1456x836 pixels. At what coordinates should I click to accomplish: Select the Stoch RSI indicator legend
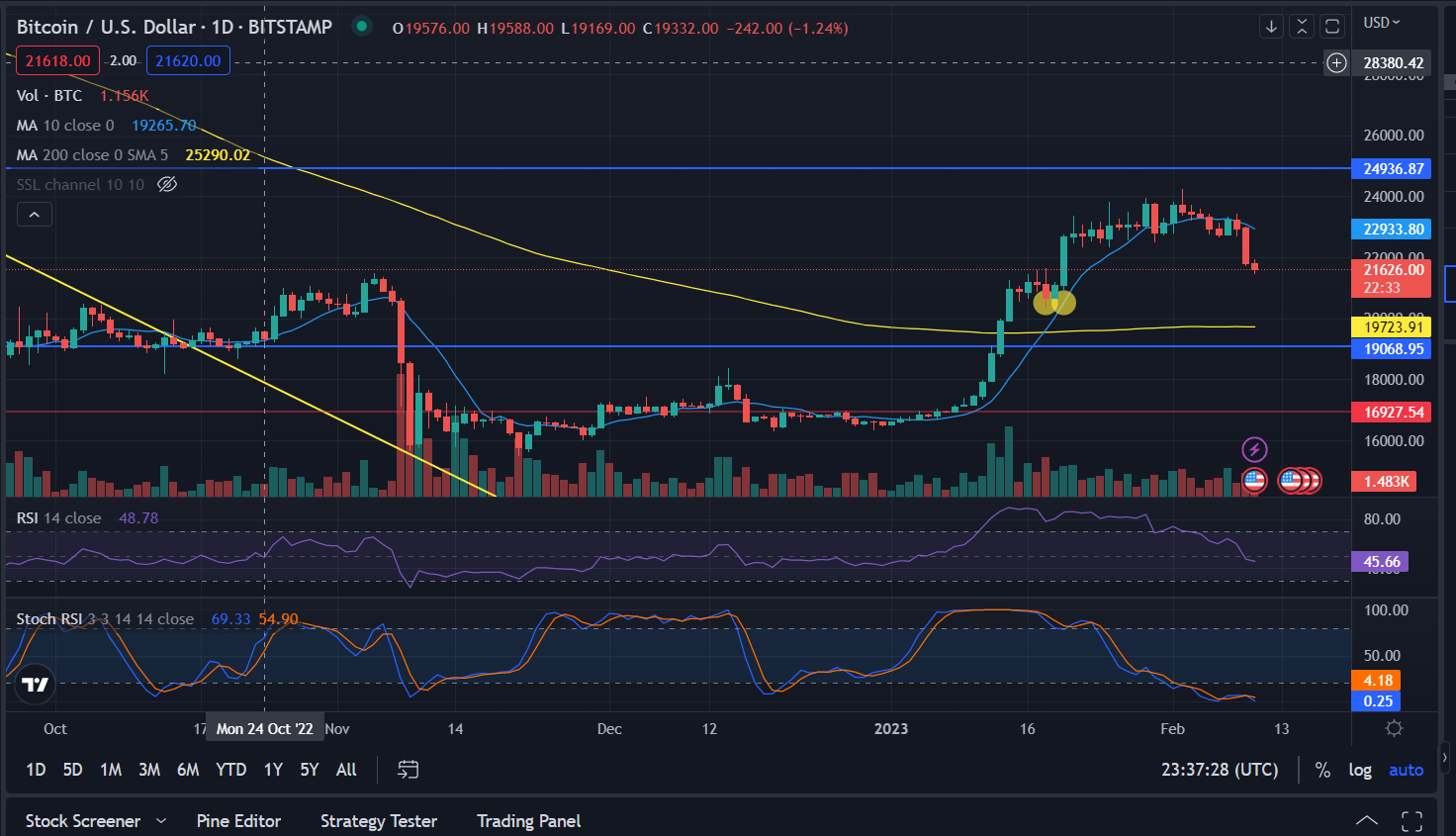pyautogui.click(x=105, y=619)
